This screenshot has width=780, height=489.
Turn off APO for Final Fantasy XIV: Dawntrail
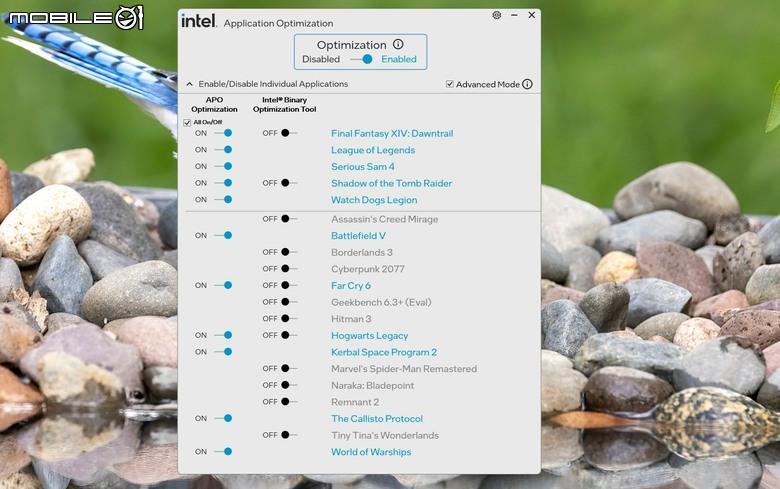coord(223,133)
